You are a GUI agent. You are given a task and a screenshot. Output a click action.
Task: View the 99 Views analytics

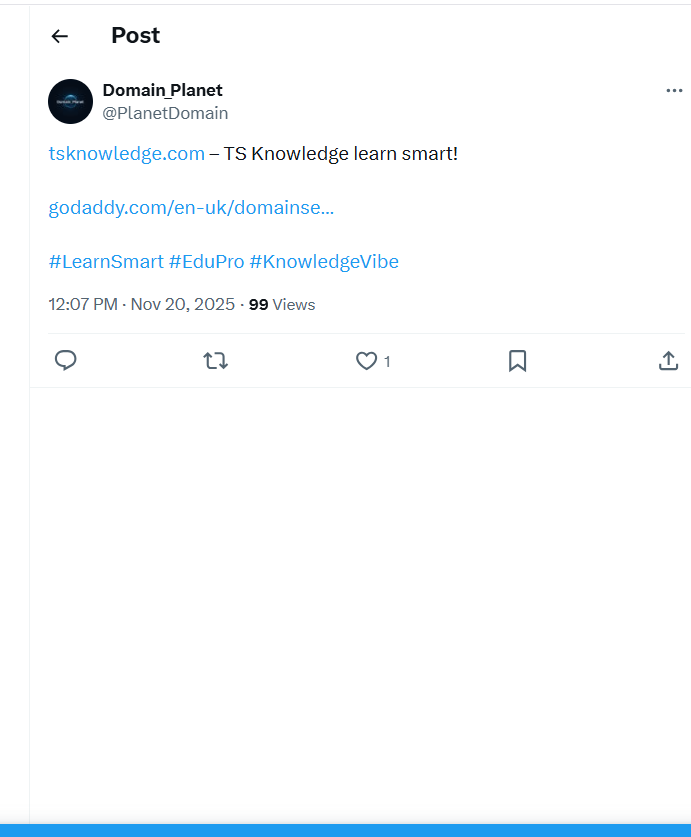(282, 304)
